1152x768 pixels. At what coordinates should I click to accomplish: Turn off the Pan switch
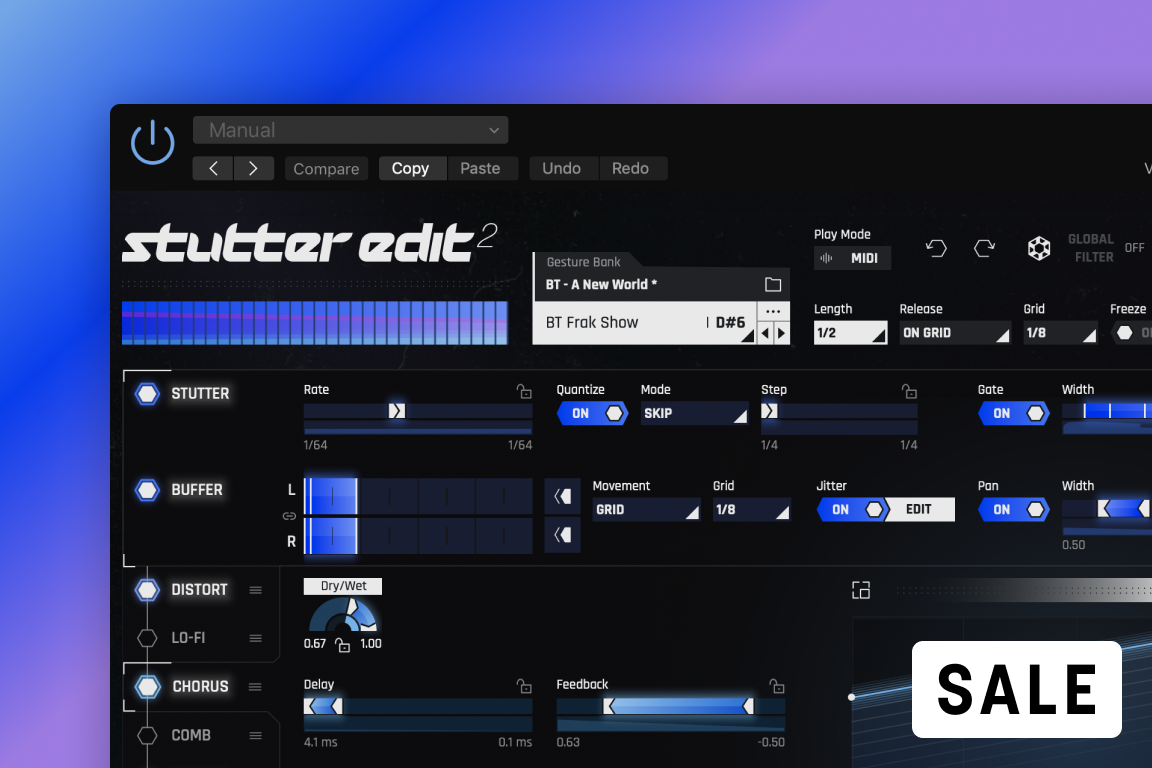coord(1014,509)
